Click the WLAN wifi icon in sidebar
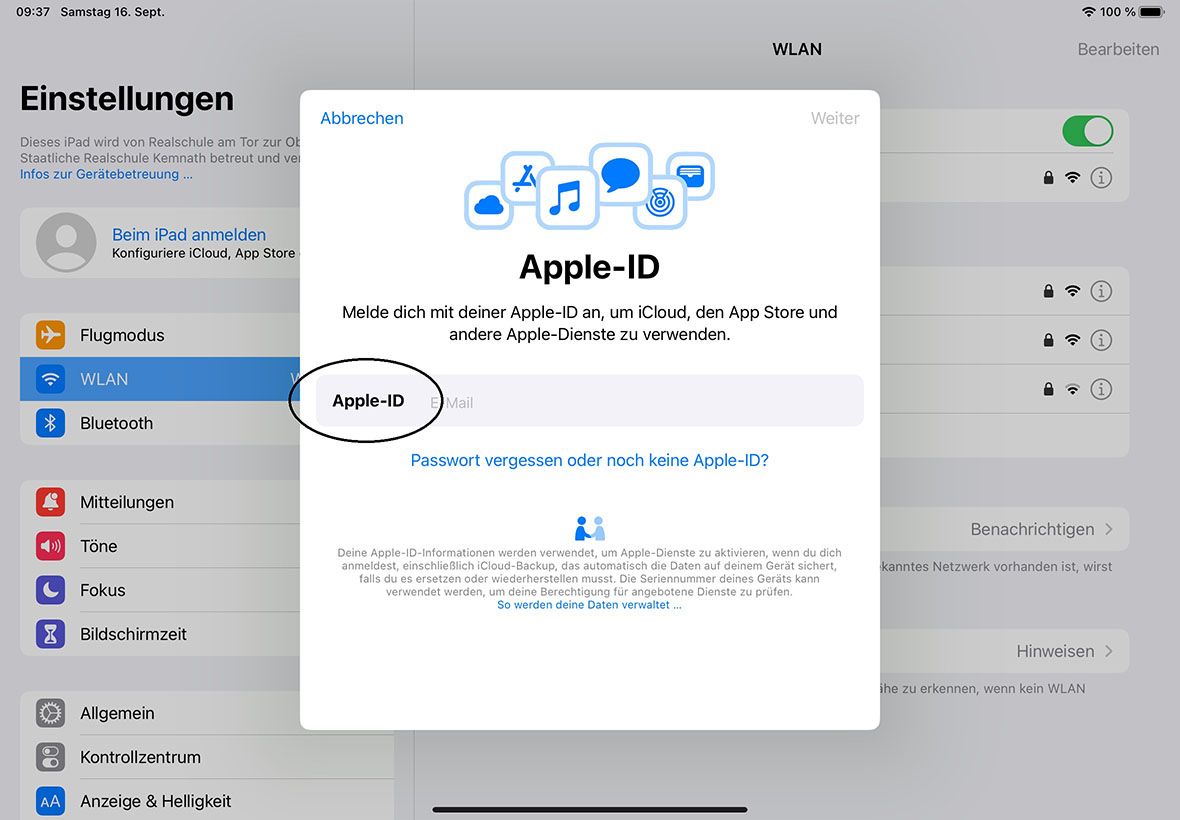1180x820 pixels. coord(50,379)
